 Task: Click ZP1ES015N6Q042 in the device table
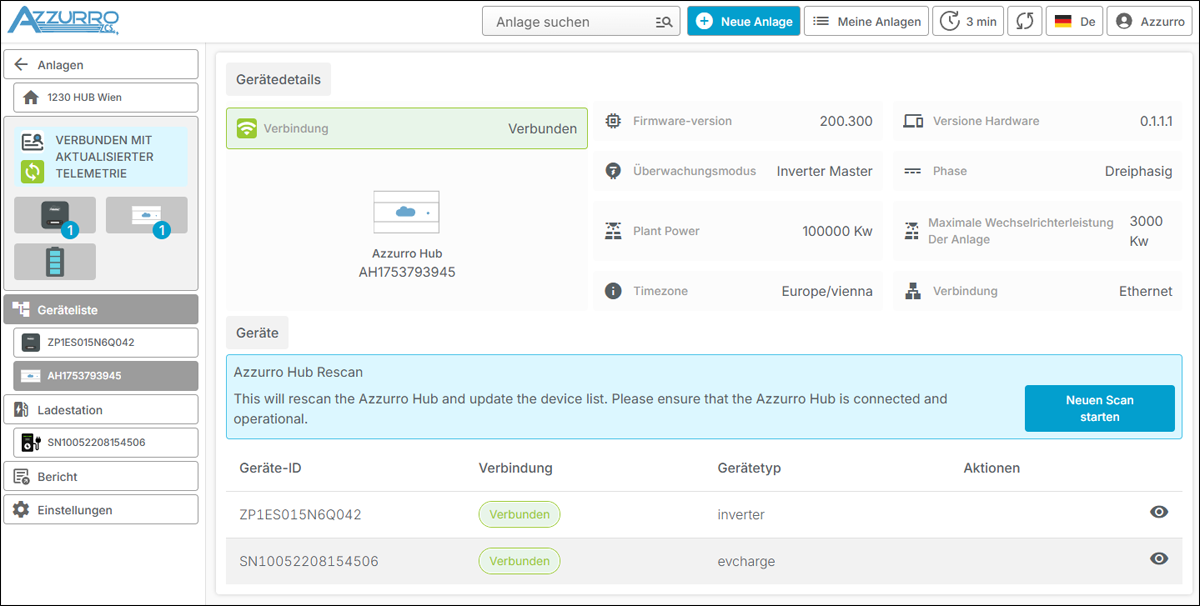click(x=300, y=515)
